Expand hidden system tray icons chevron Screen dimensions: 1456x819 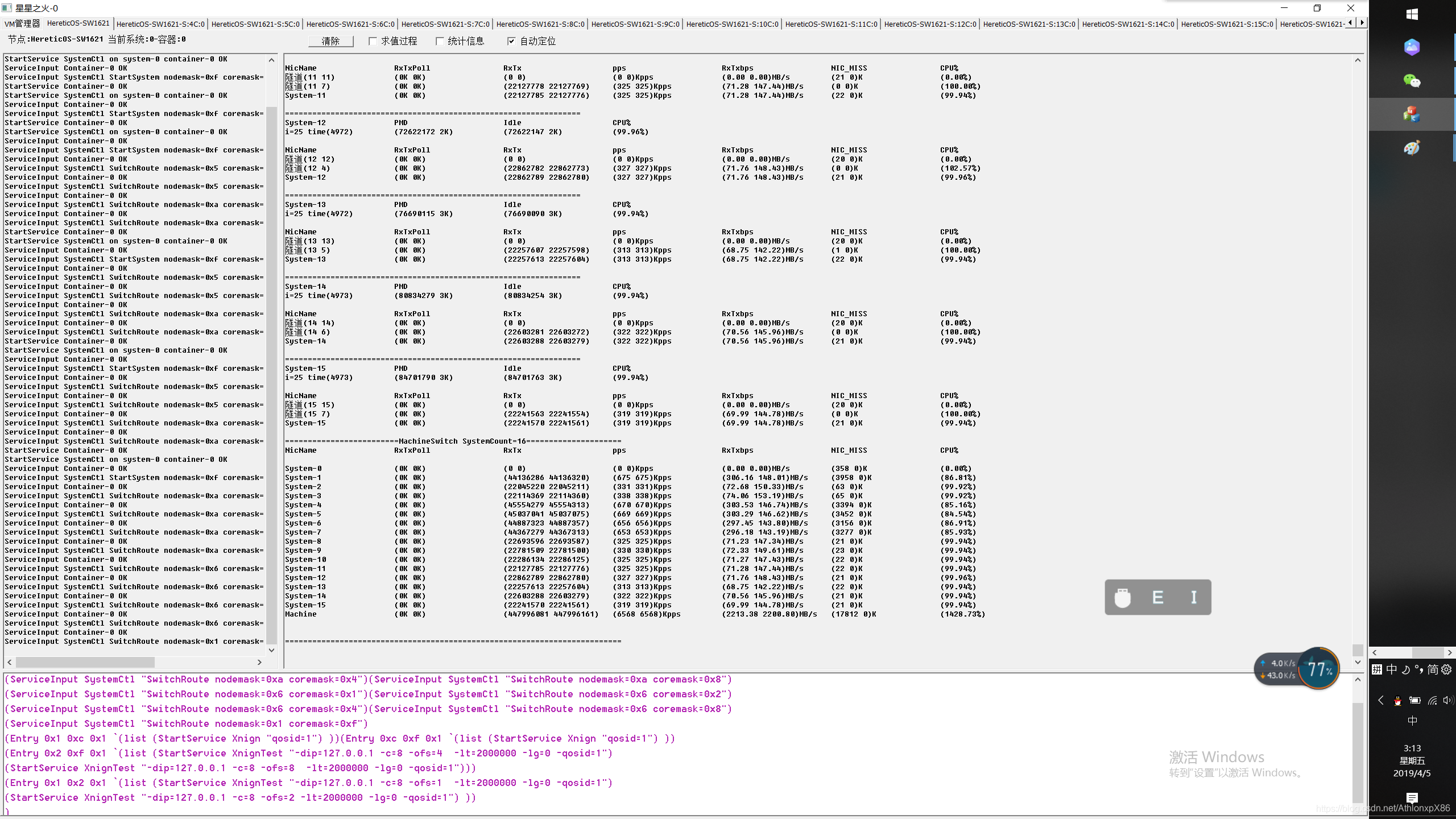(1380, 701)
